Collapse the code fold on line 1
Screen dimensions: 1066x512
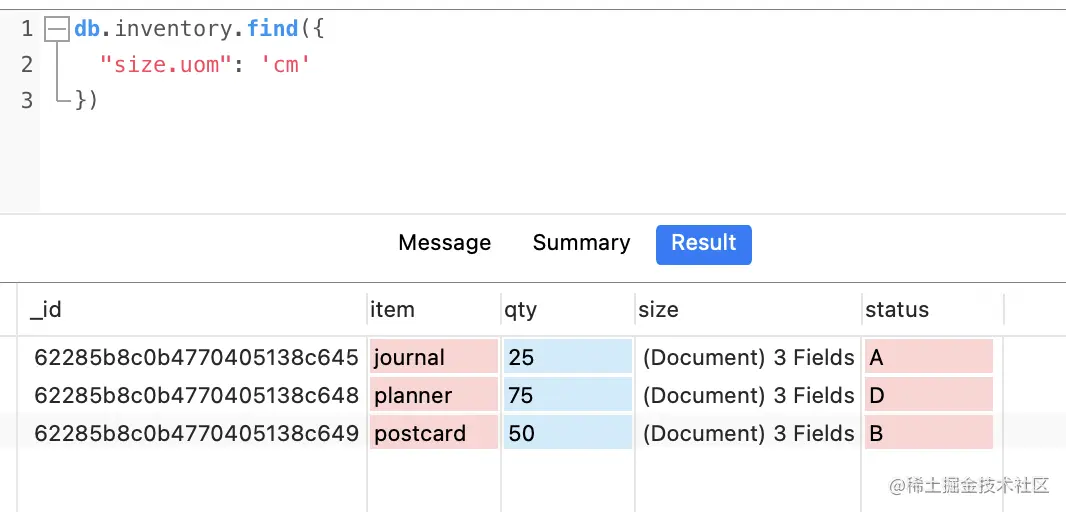click(57, 29)
